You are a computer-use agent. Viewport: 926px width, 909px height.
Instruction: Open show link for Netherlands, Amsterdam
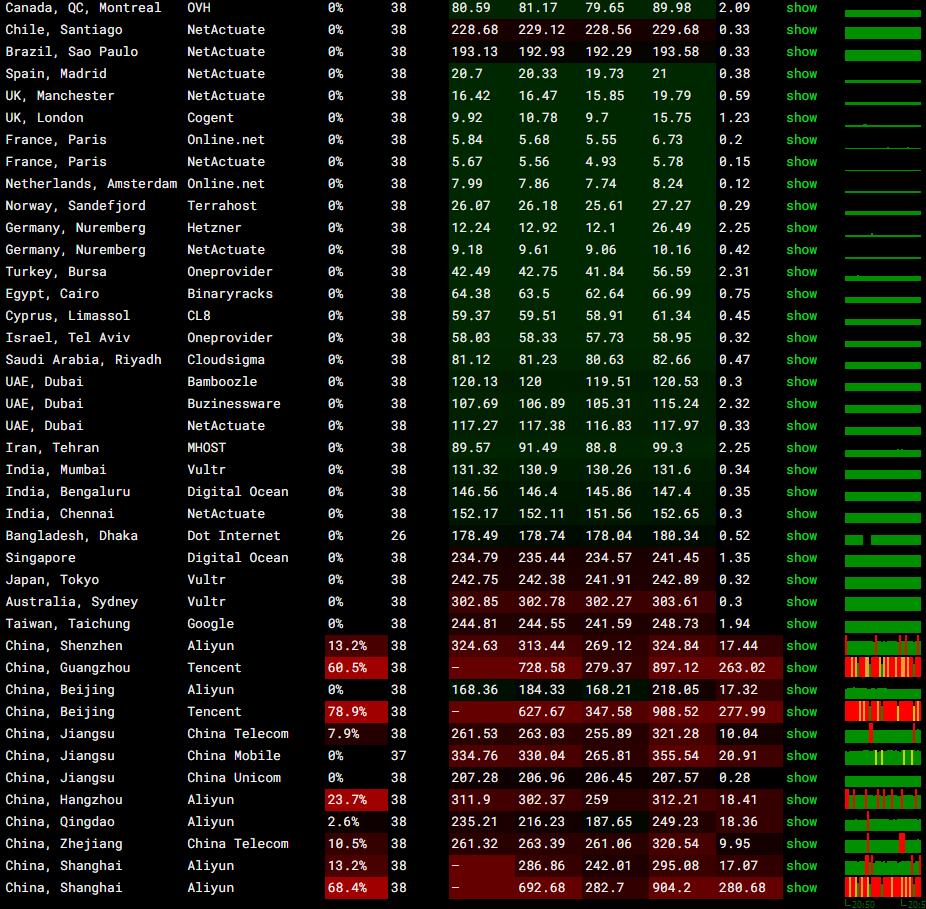[801, 184]
